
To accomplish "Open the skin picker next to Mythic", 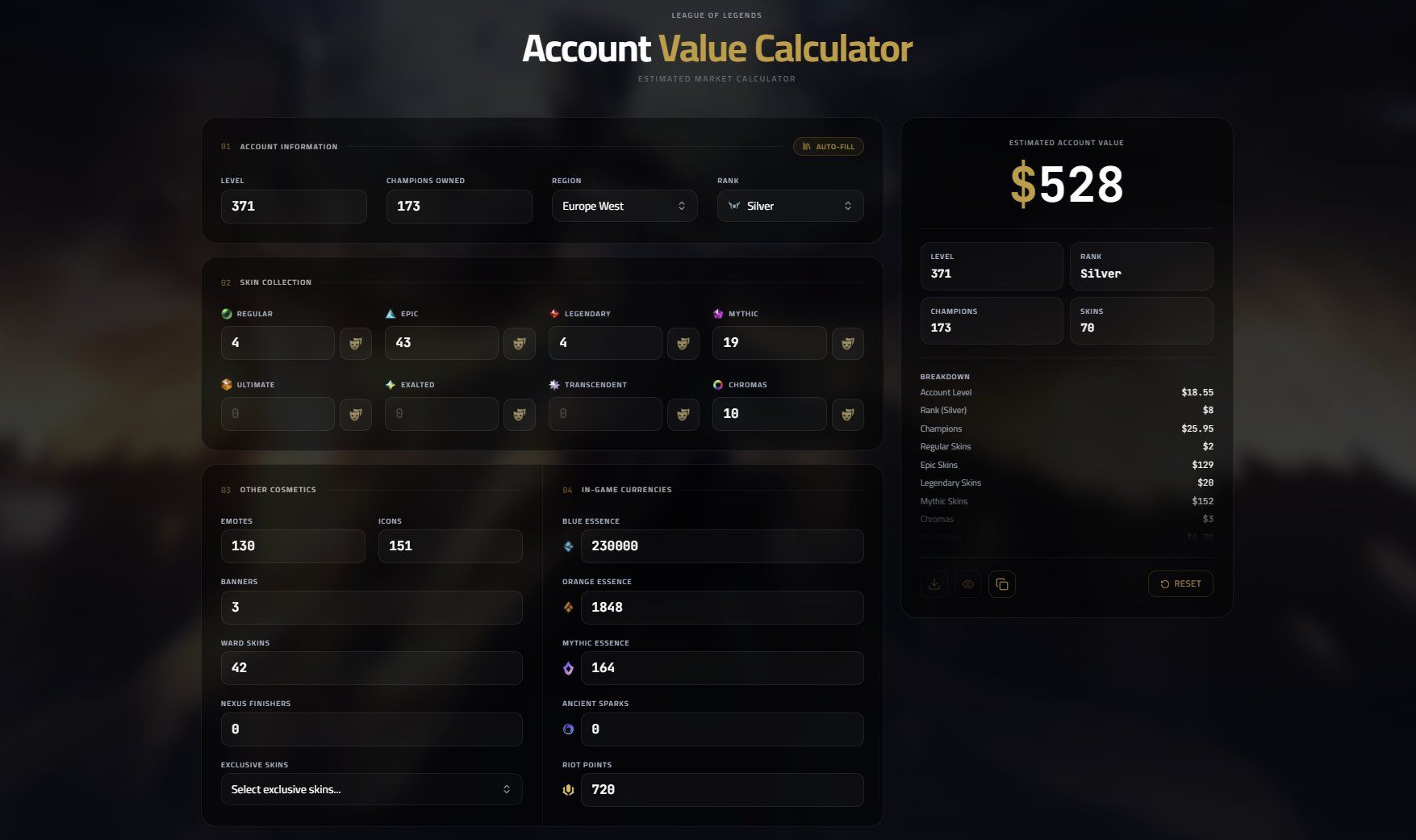I will (847, 343).
